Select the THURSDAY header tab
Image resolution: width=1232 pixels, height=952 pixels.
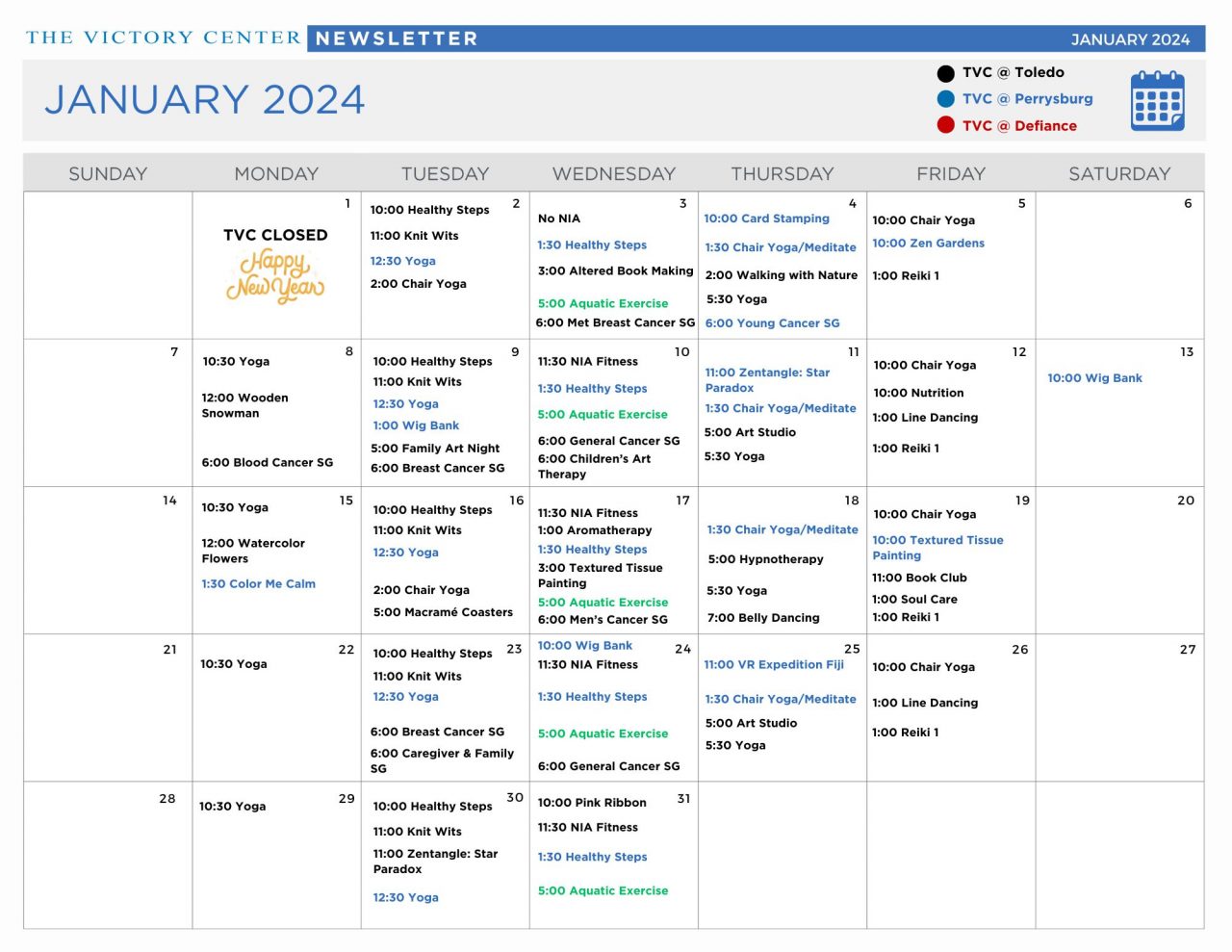783,173
